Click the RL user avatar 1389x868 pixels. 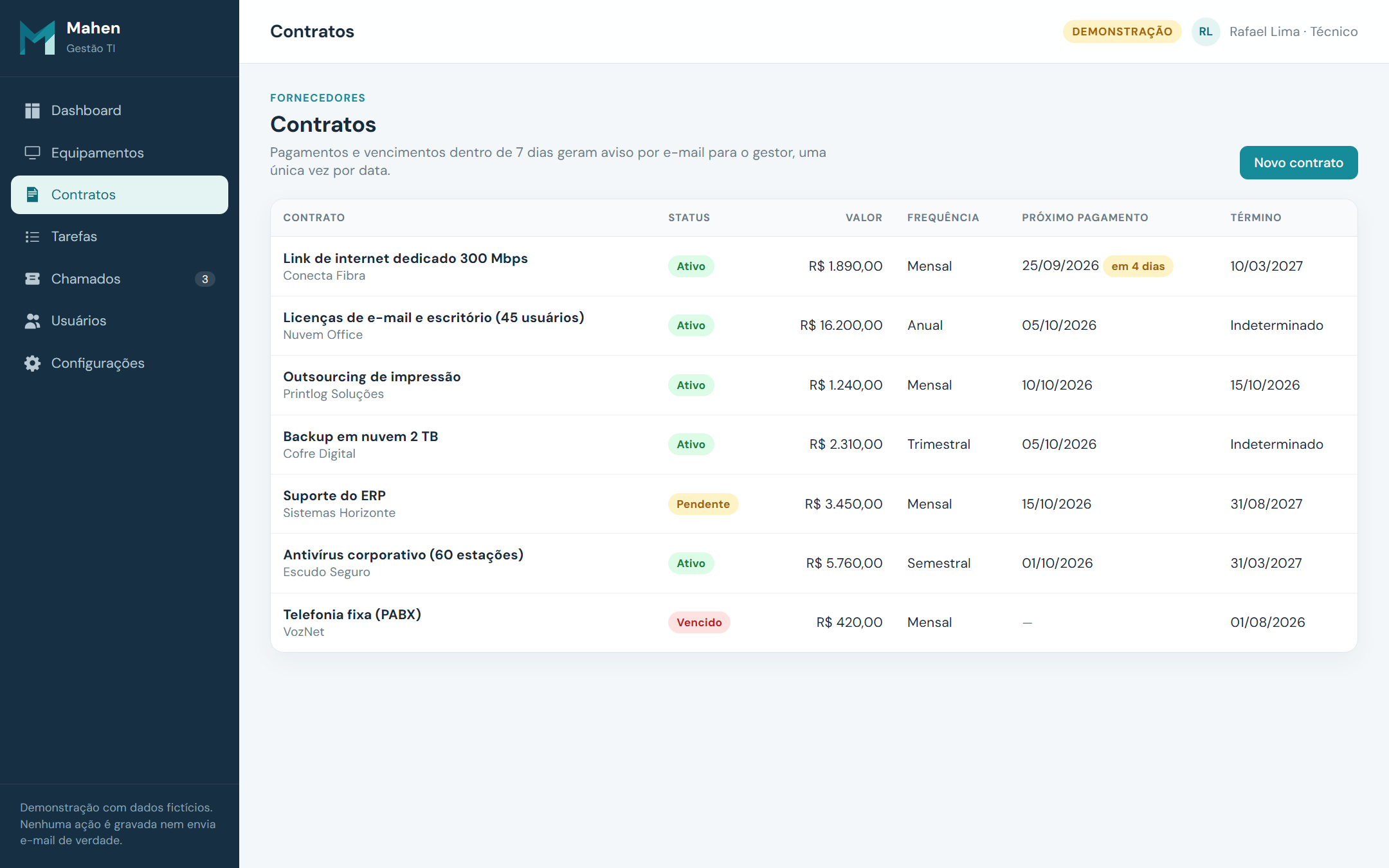[1206, 32]
